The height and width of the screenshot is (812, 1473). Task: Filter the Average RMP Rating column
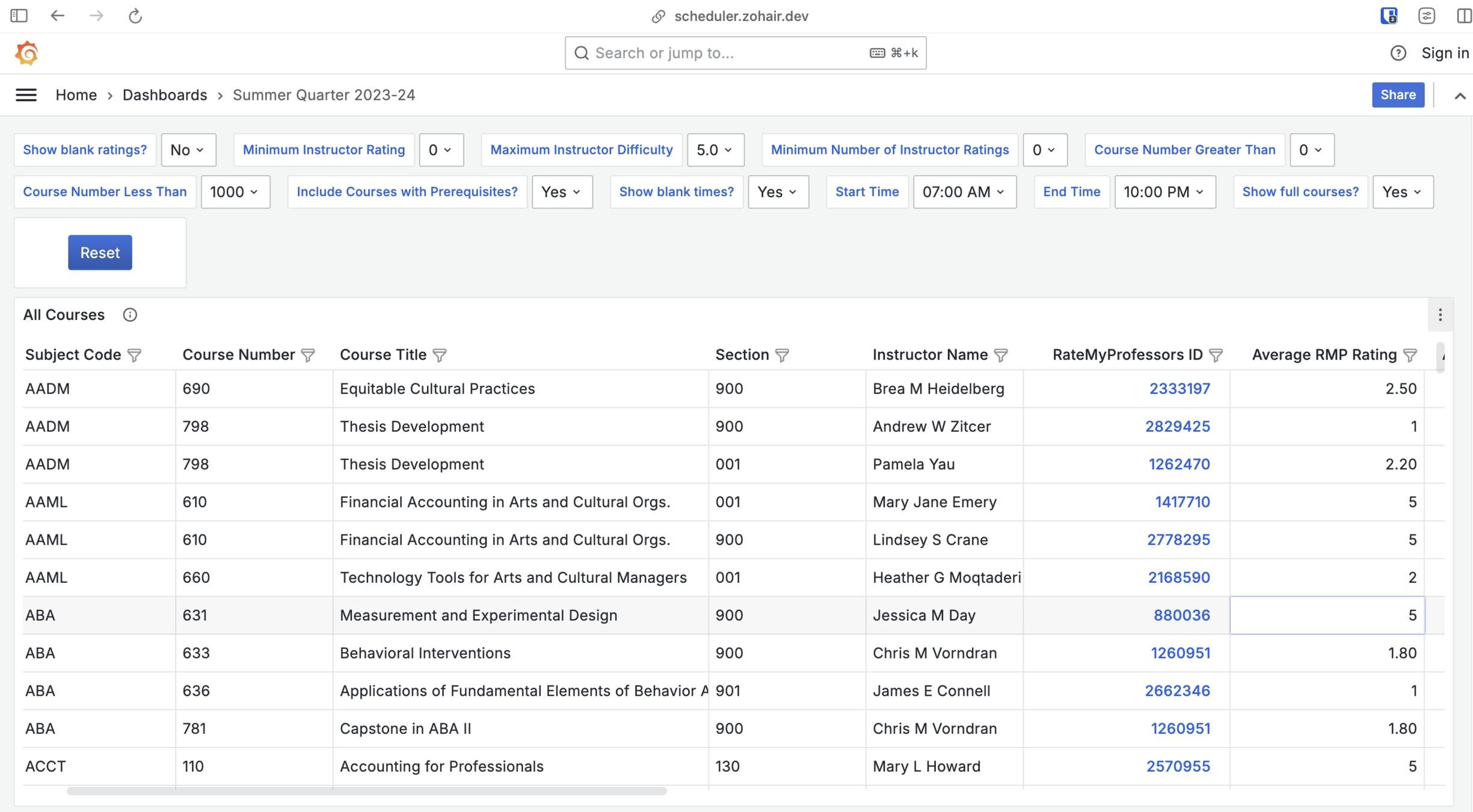point(1410,355)
